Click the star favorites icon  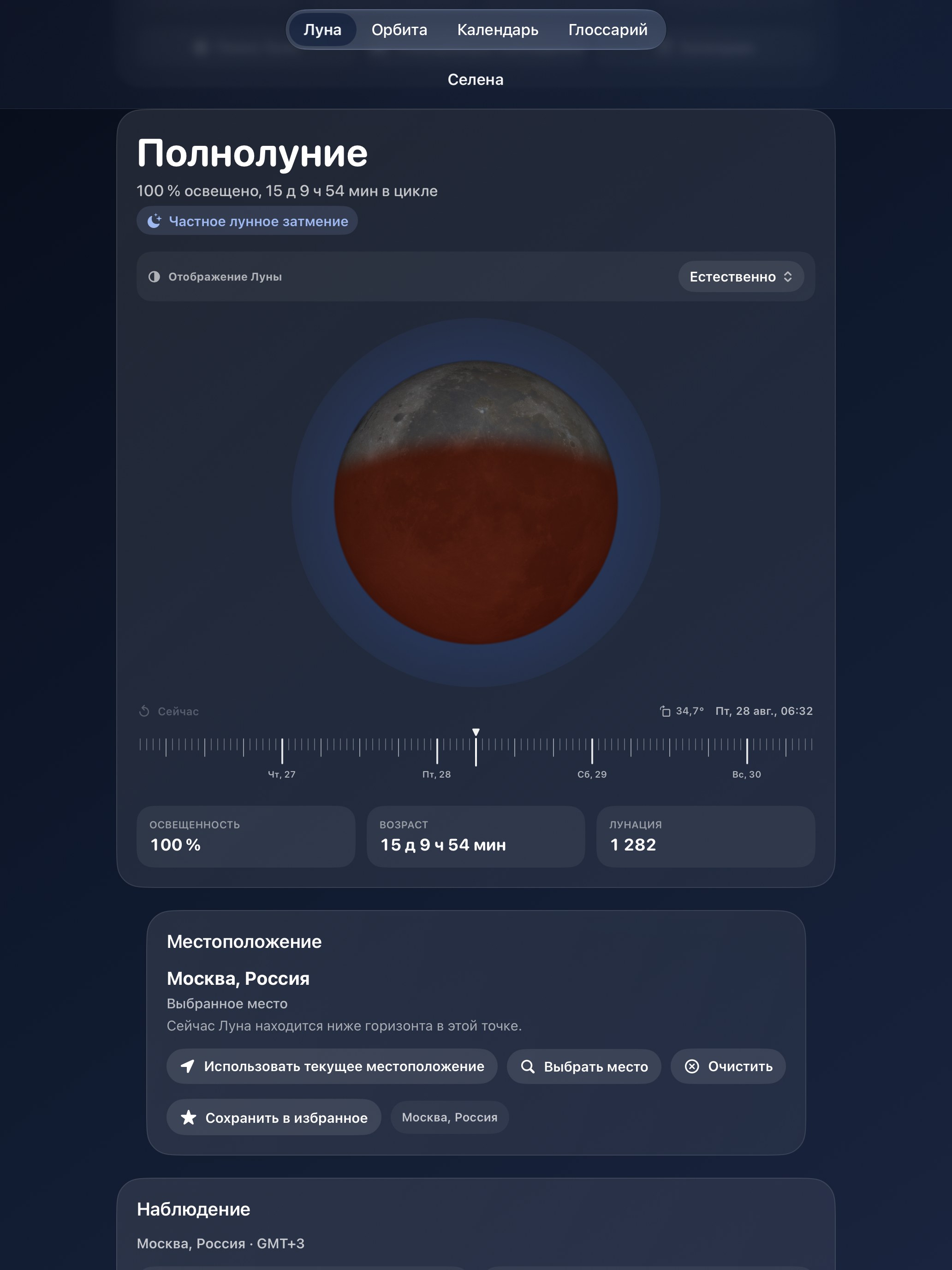pyautogui.click(x=188, y=1117)
